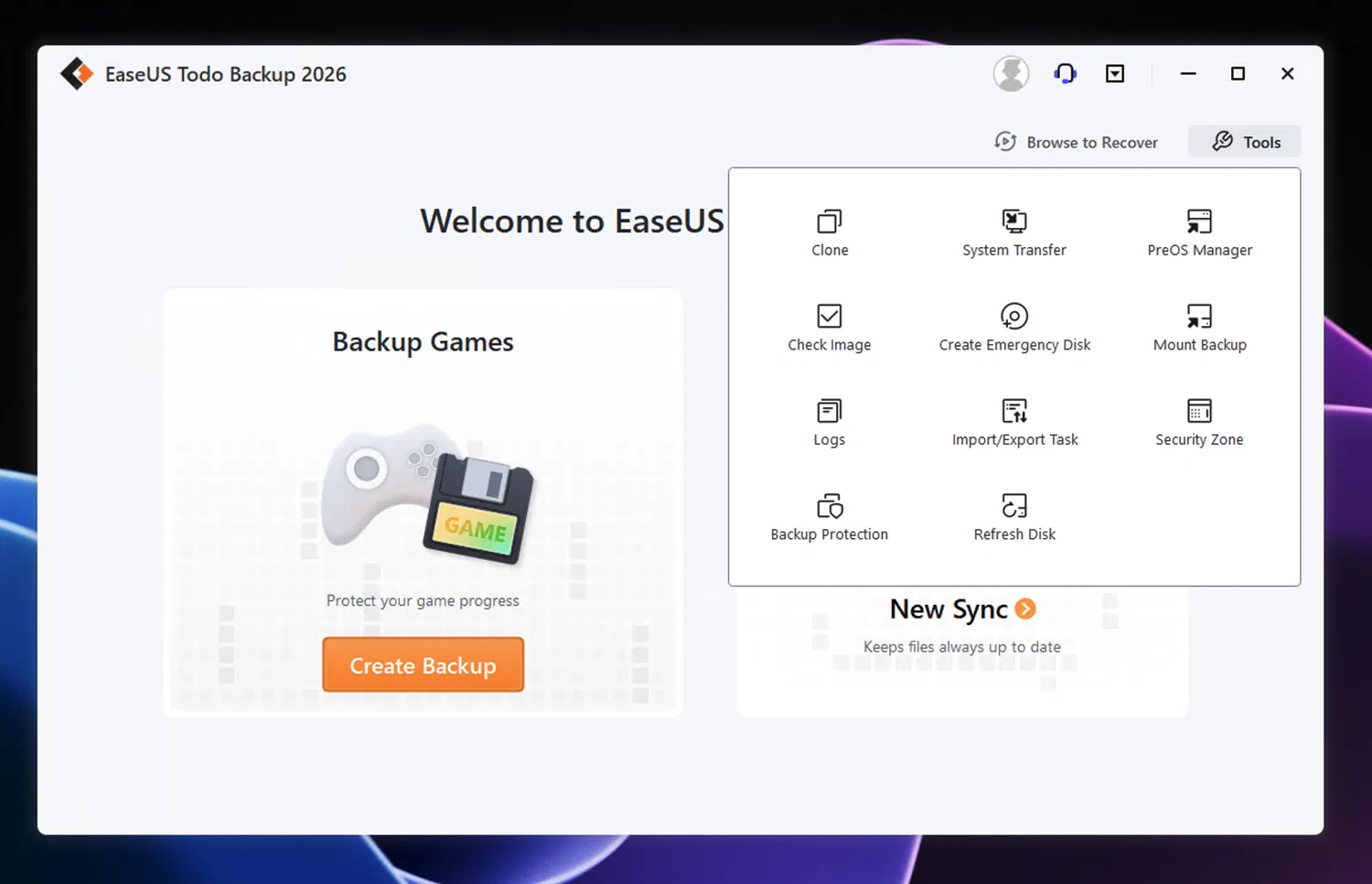Open the title bar dropdown menu icon
1372x884 pixels.
click(1115, 74)
